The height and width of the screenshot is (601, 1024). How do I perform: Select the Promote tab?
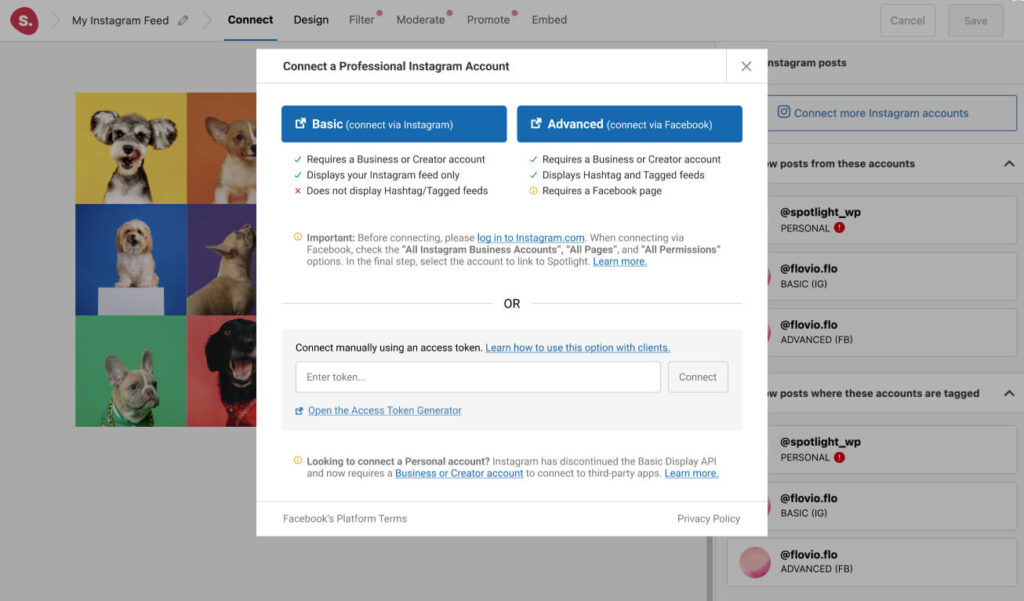pyautogui.click(x=488, y=20)
